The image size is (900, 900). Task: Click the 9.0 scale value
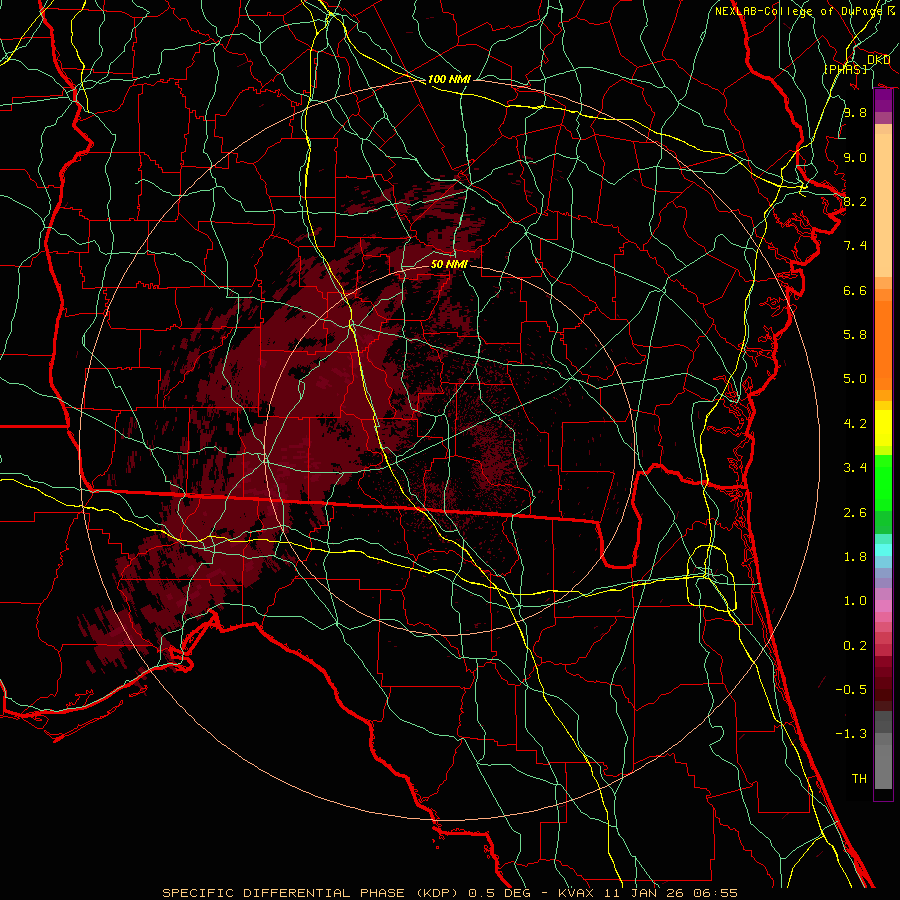(855, 157)
